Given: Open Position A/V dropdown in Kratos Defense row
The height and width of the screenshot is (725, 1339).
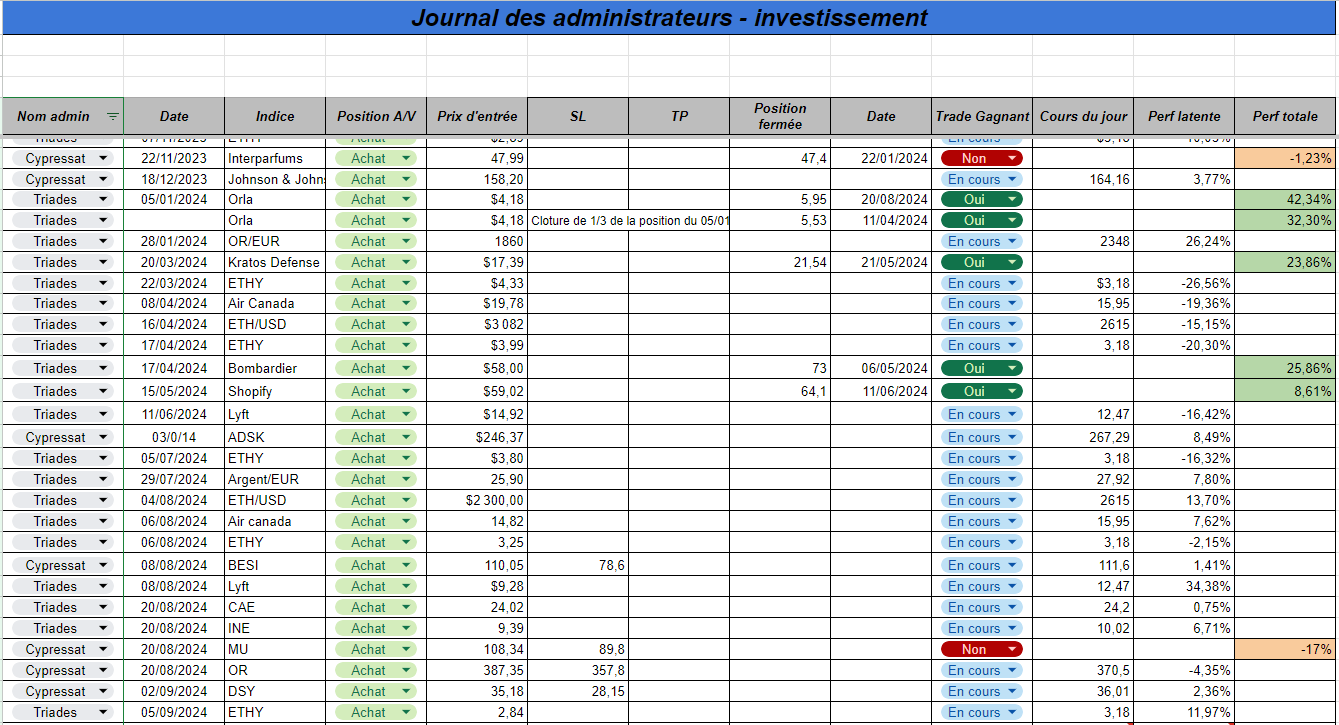Looking at the screenshot, I should [406, 262].
